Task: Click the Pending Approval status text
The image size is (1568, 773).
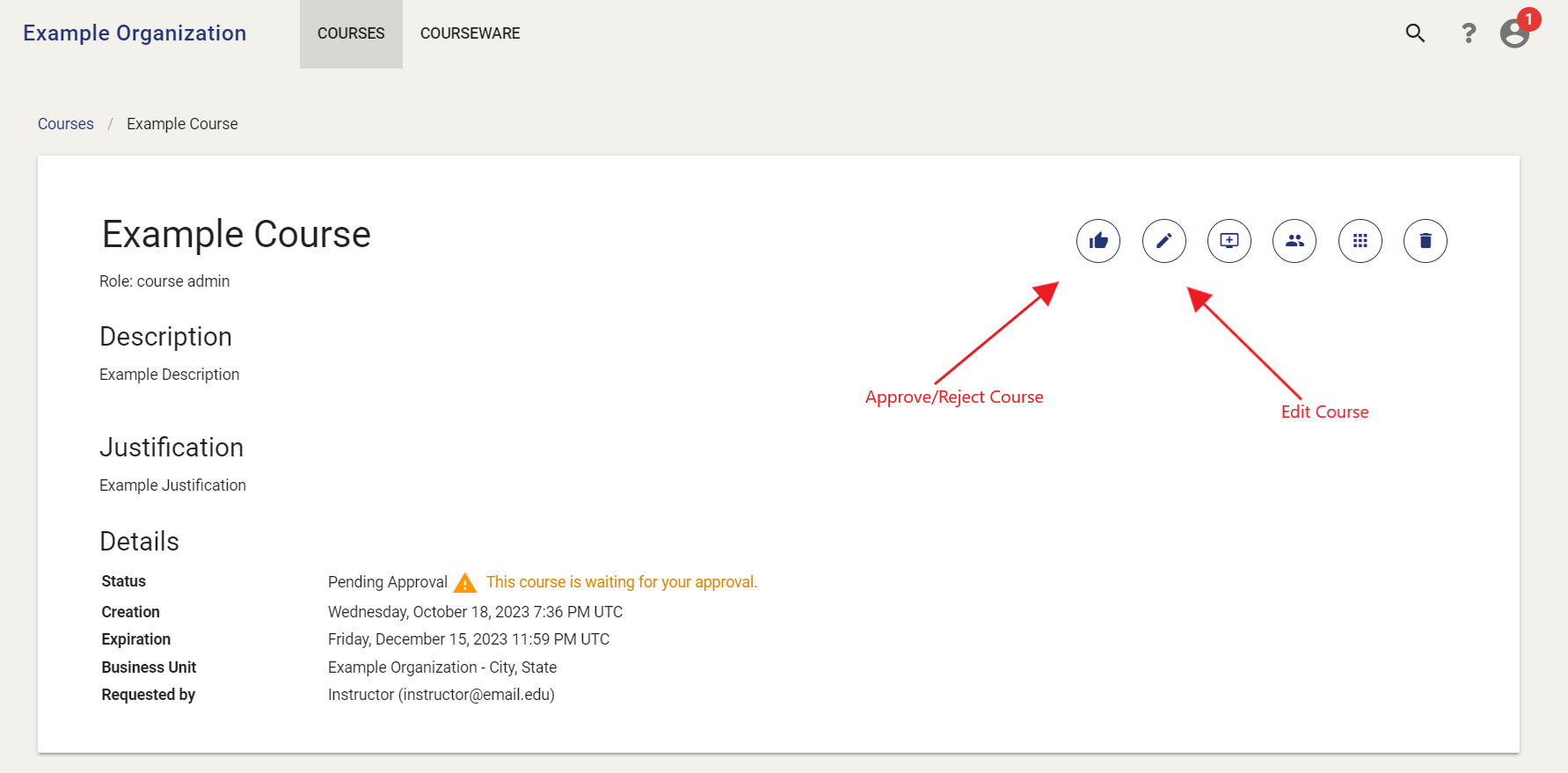Action: (388, 582)
